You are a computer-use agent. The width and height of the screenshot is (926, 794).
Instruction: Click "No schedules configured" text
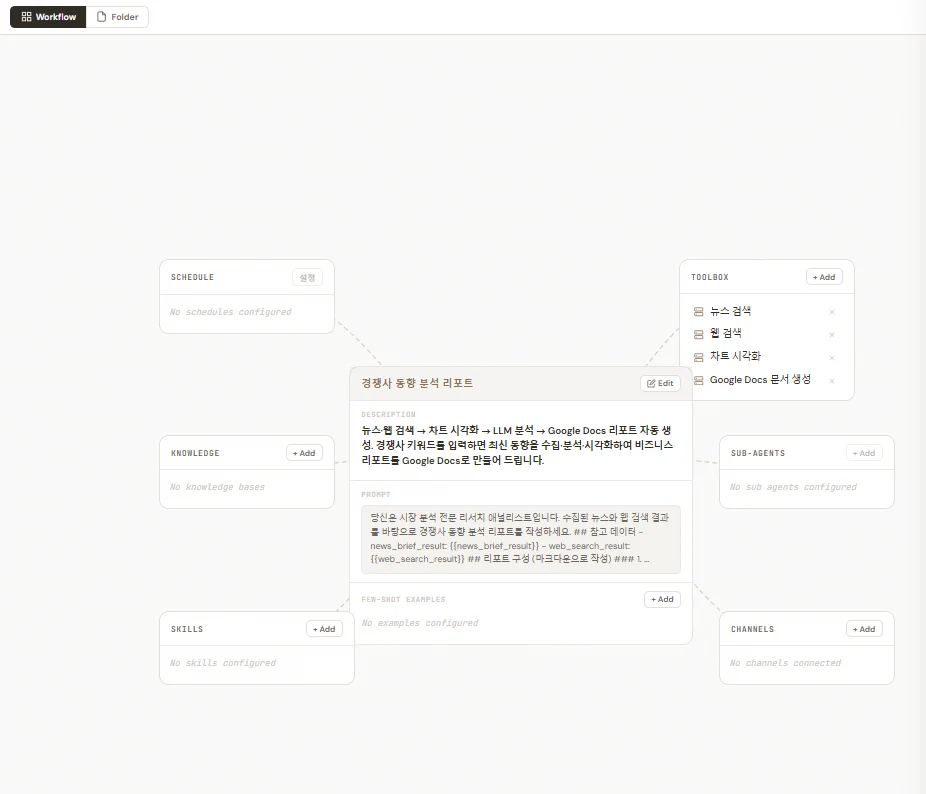[x=230, y=312]
